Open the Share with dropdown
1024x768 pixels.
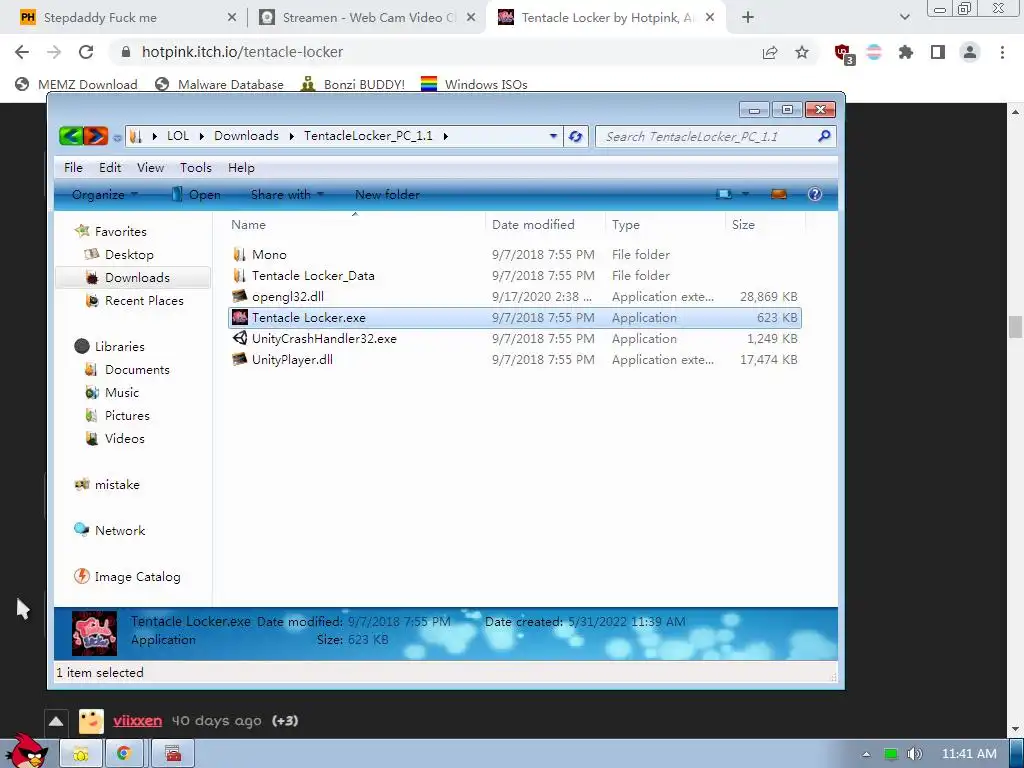pos(287,195)
